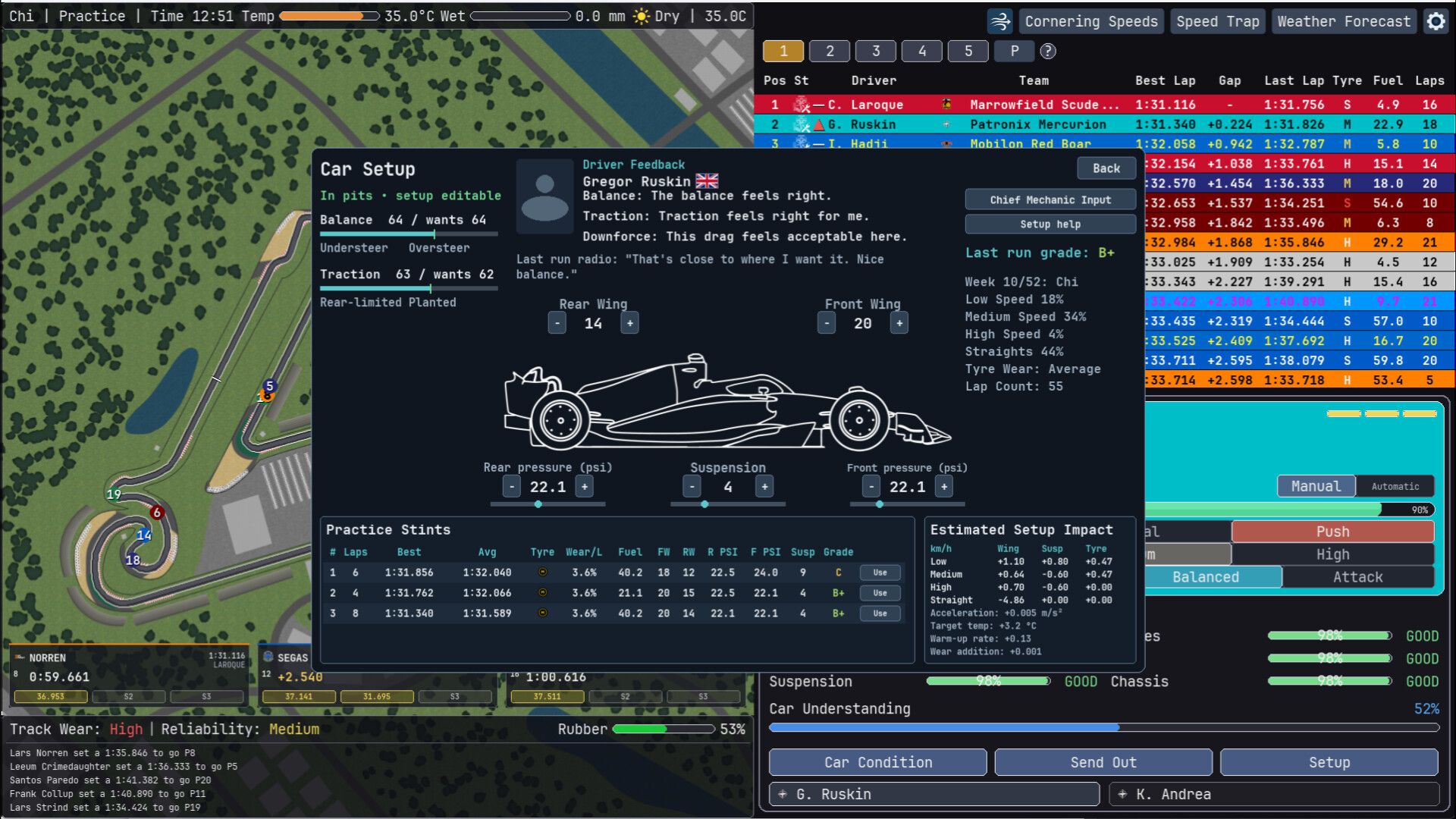Decrease Suspension value with minus

click(x=692, y=487)
